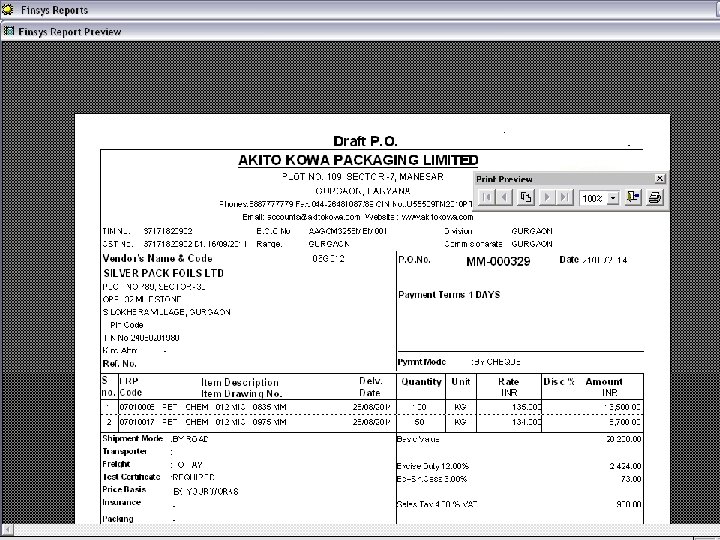720x540 pixels.
Task: Click vendor name 'SILVER PACK FOILS LTD'
Action: click(x=163, y=273)
